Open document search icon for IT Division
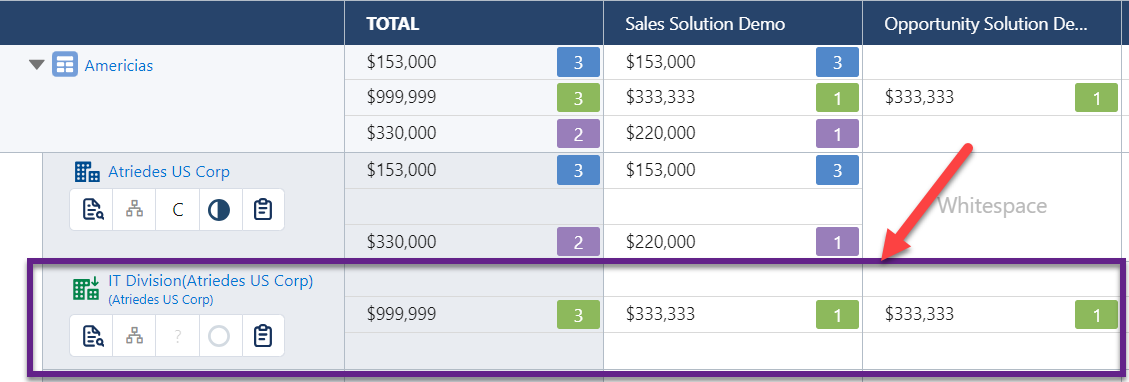The height and width of the screenshot is (382, 1129). [x=92, y=336]
